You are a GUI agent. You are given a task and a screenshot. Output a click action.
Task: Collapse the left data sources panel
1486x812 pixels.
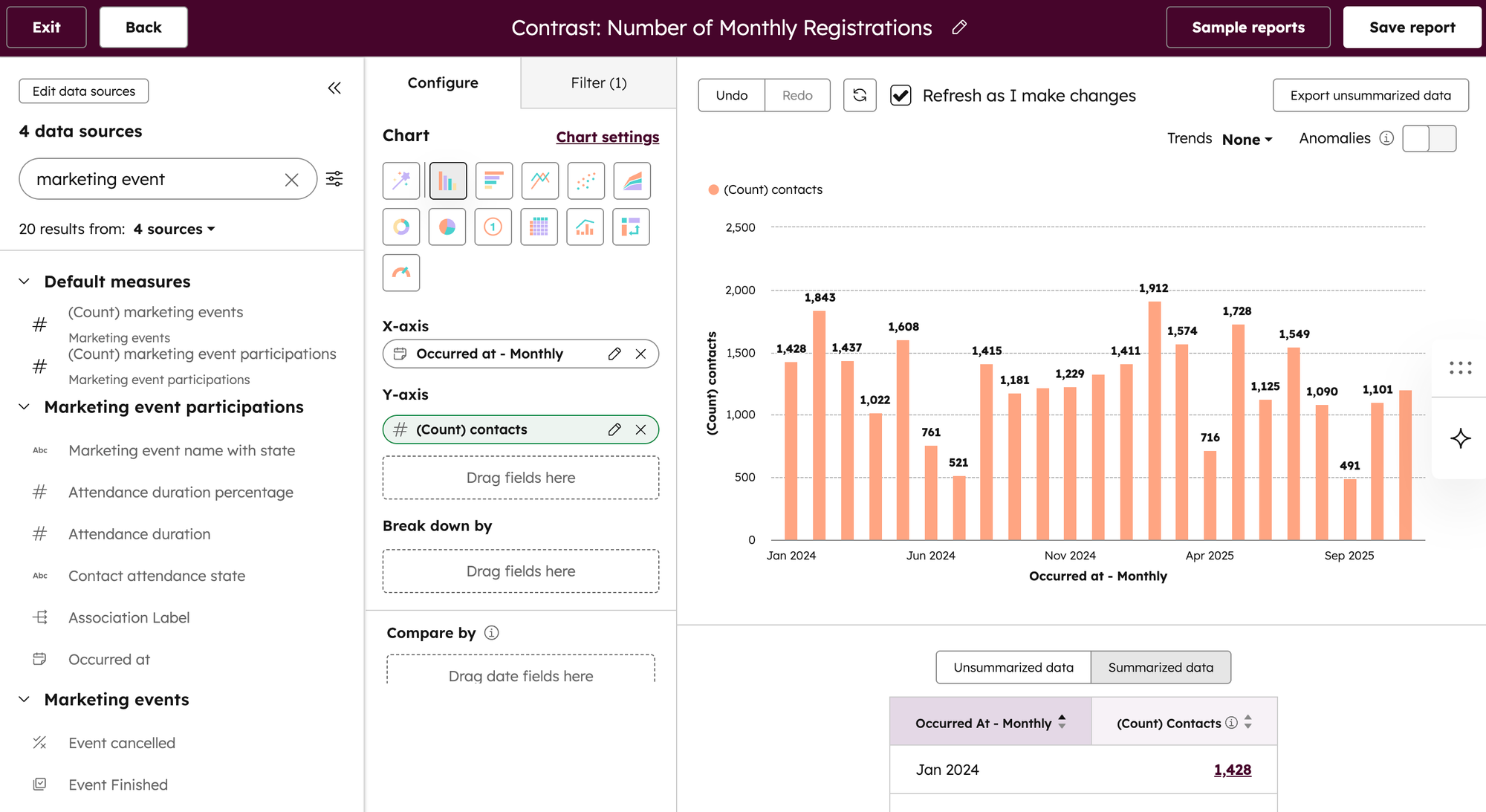(x=334, y=88)
